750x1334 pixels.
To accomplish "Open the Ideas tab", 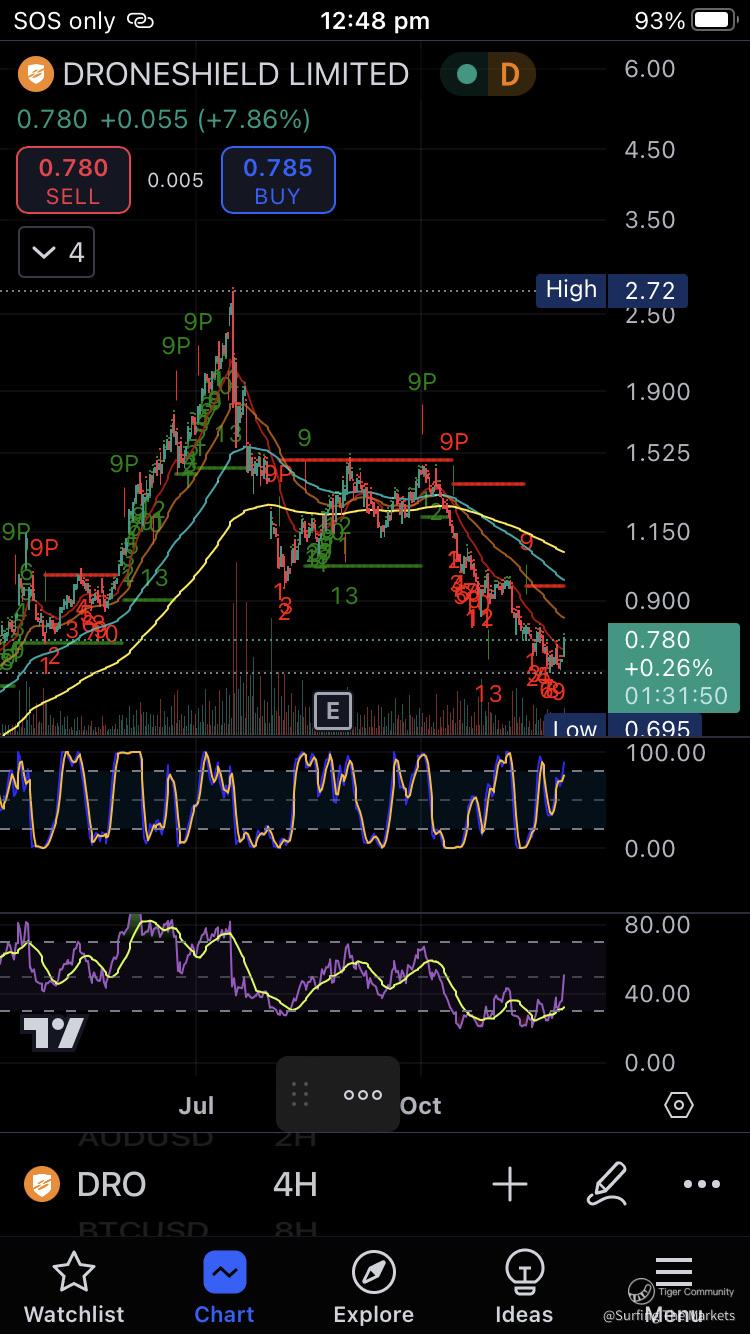I will tap(524, 1288).
